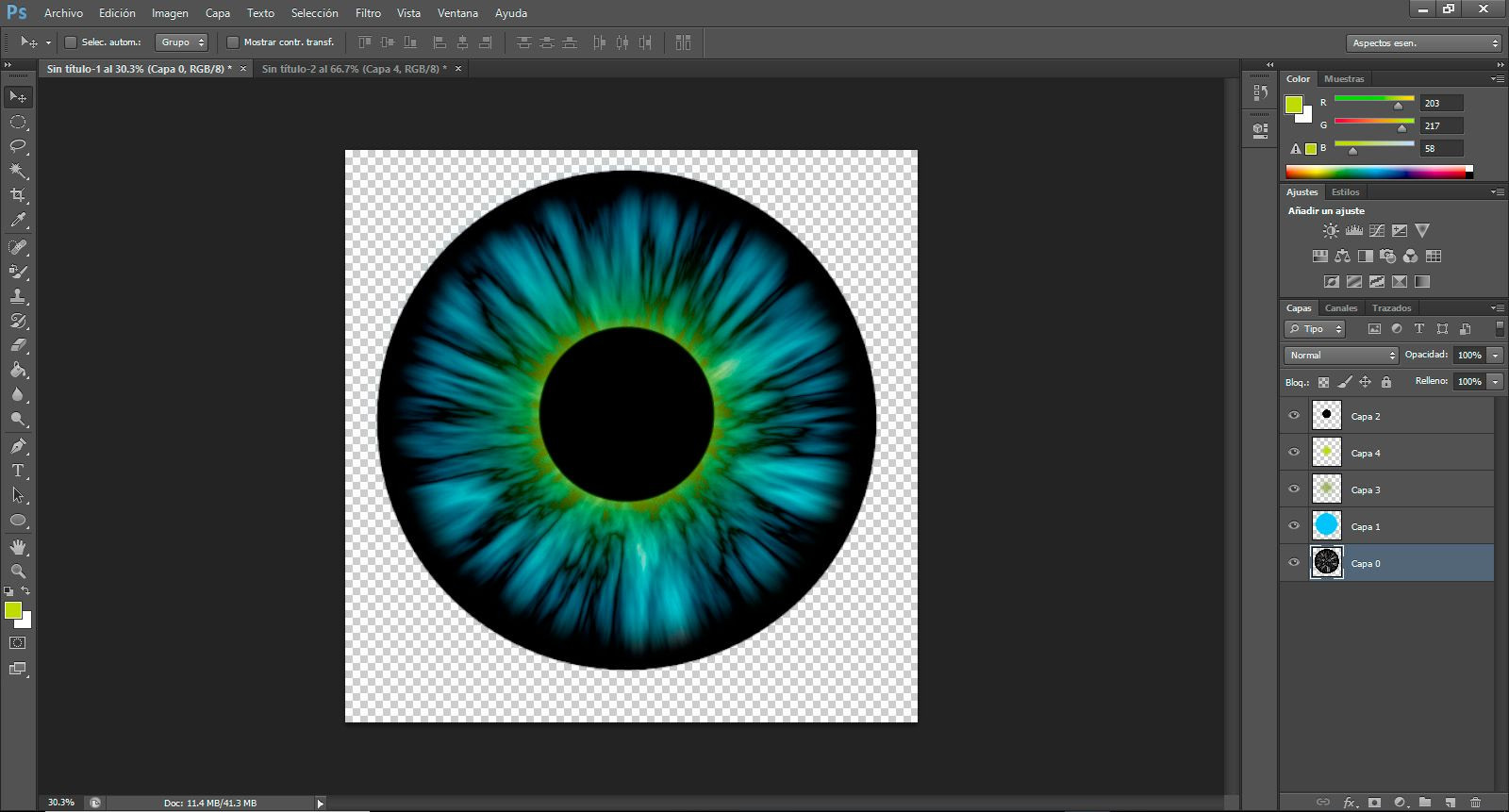The width and height of the screenshot is (1509, 812).
Task: Click the Opacidad value field
Action: click(x=1469, y=355)
